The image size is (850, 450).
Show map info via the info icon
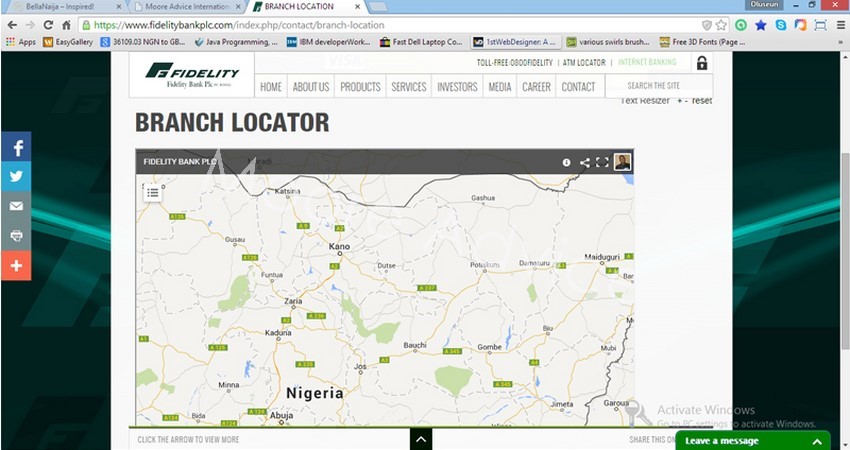pyautogui.click(x=566, y=162)
